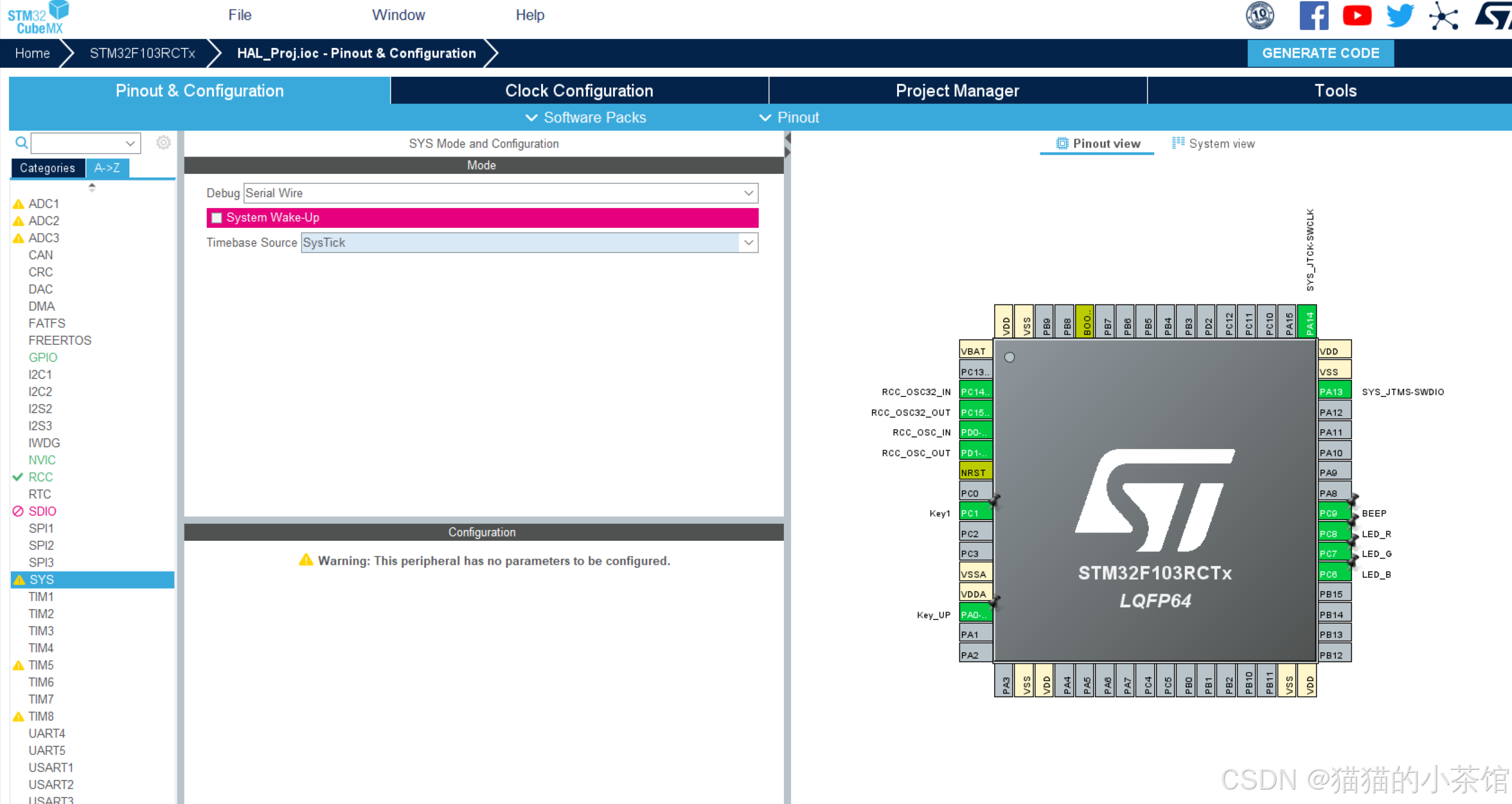Viewport: 1512px width, 804px height.
Task: Select the Pinout & Configuration tab
Action: point(200,91)
